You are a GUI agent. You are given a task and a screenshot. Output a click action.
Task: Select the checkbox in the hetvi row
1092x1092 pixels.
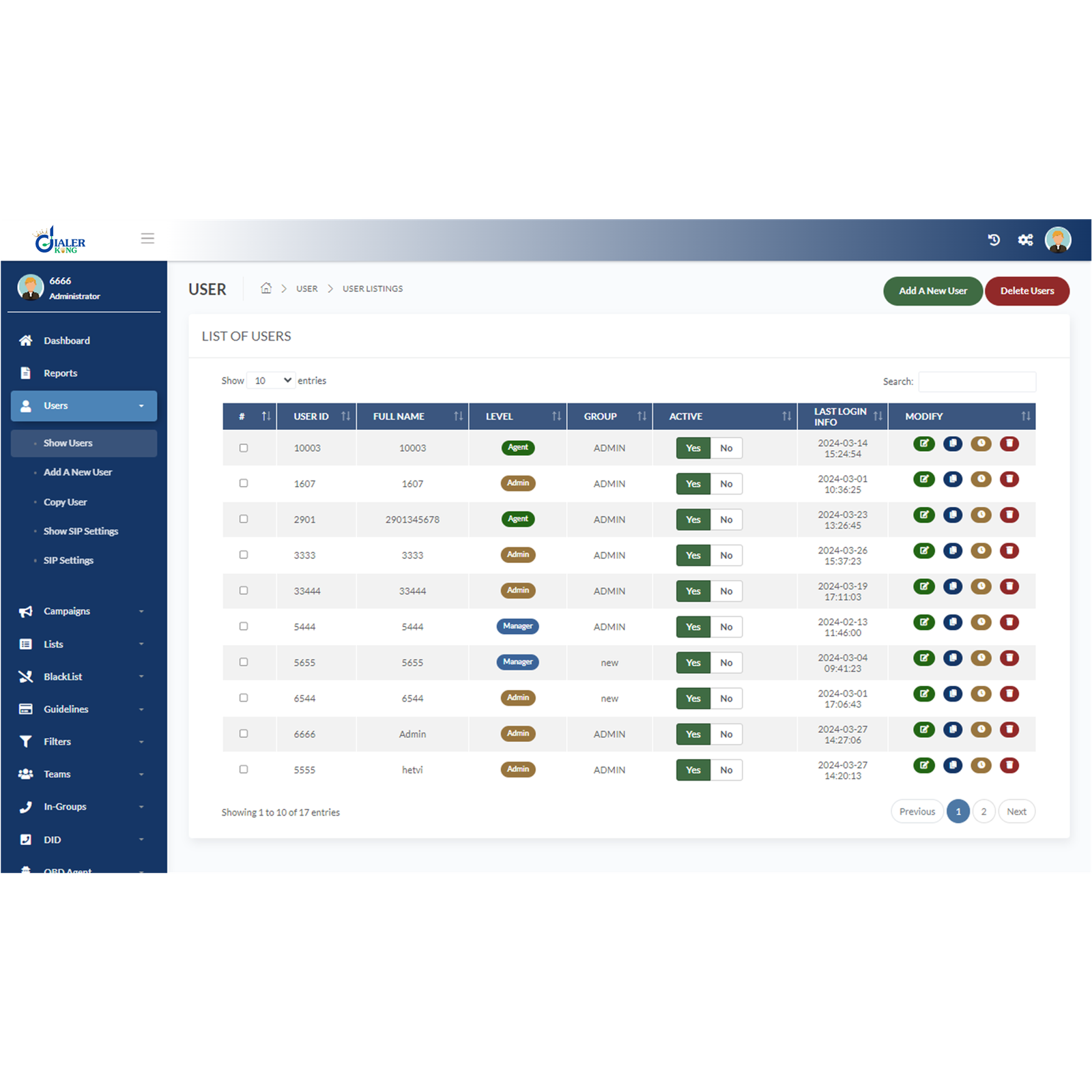click(x=244, y=769)
